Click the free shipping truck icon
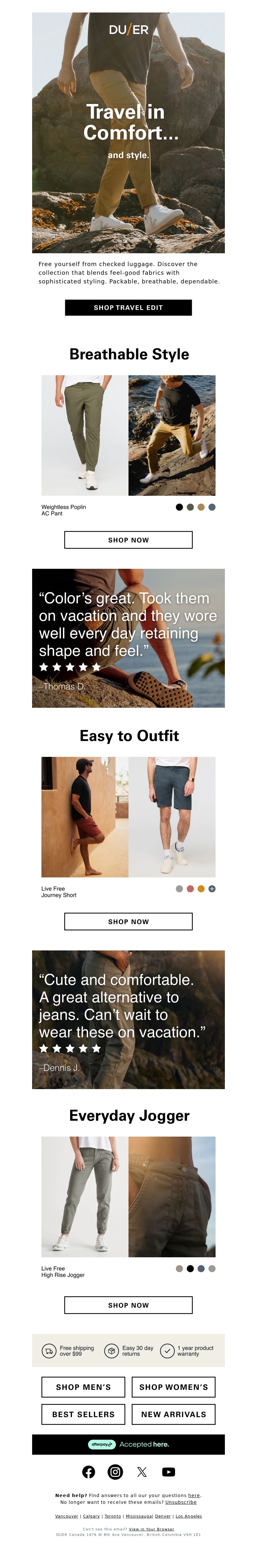 pos(49,1351)
